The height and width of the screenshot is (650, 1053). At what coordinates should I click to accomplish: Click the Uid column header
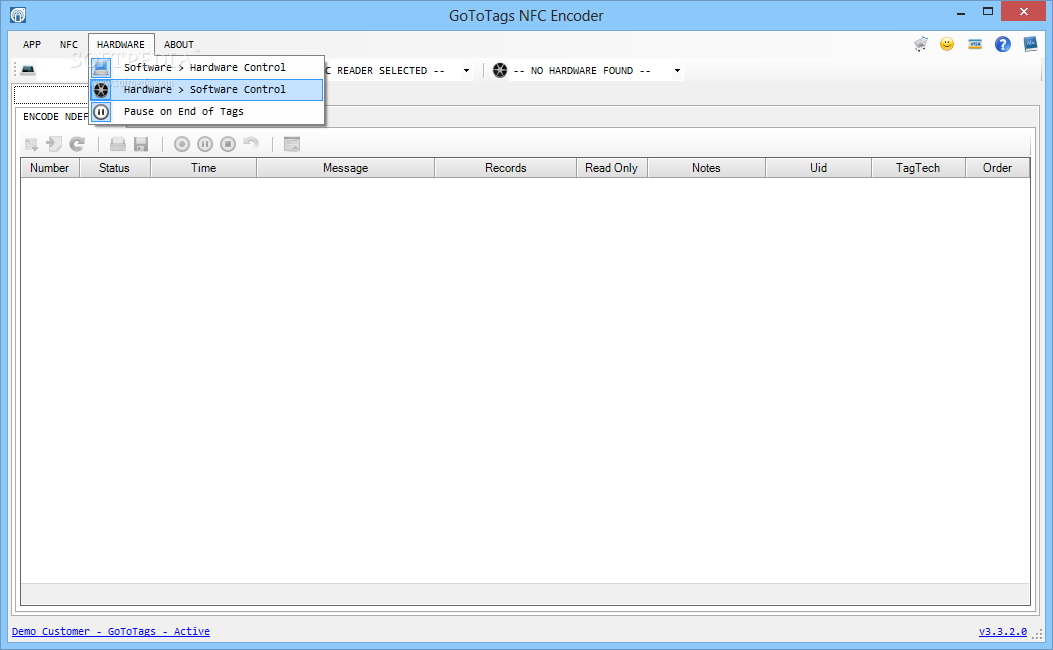(x=819, y=168)
